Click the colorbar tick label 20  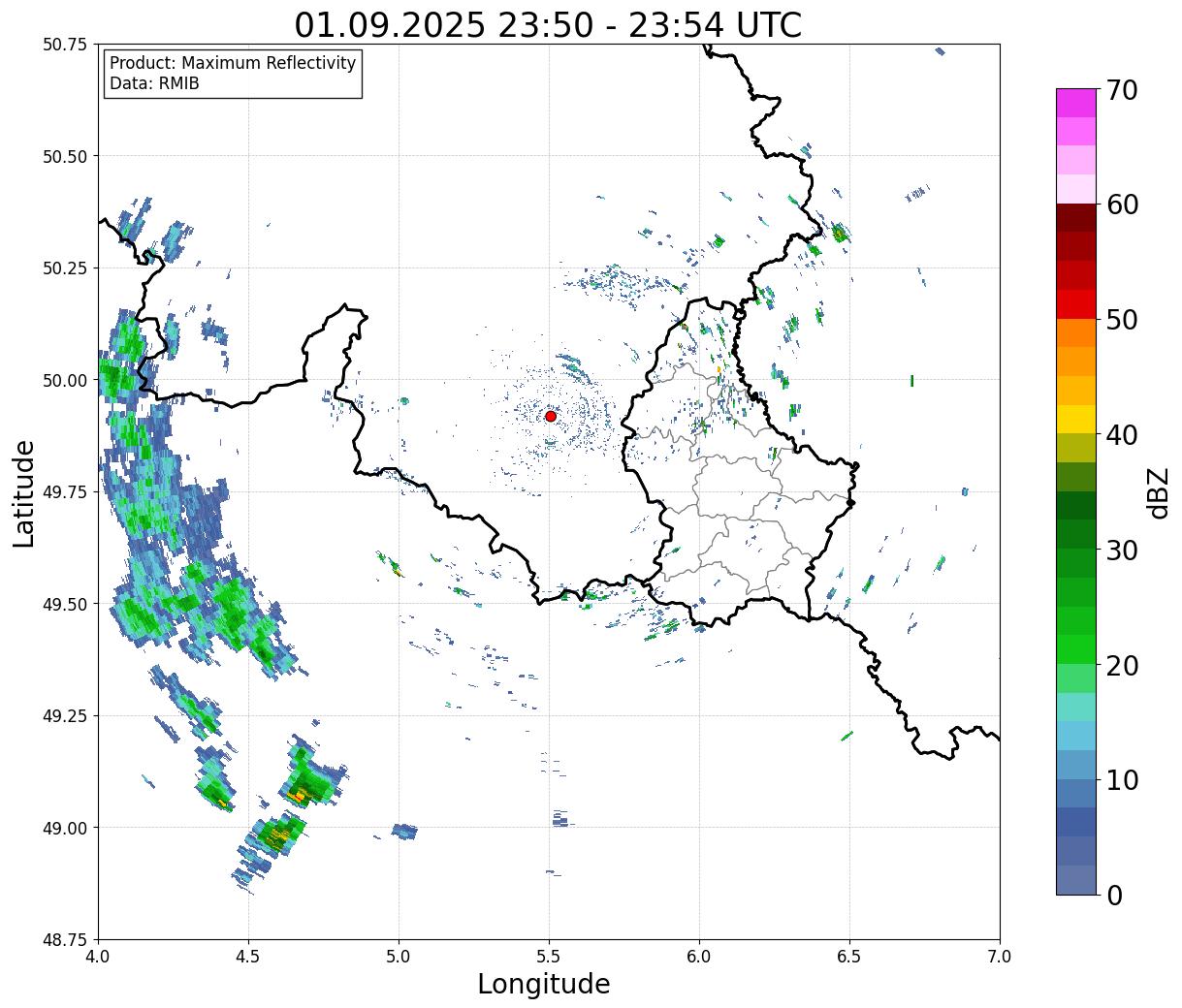click(1122, 665)
